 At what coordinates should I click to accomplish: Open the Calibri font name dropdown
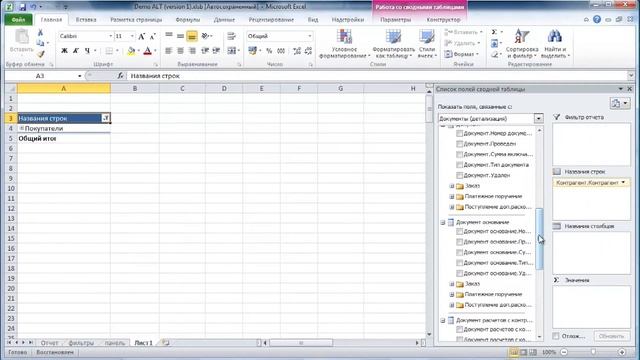[x=110, y=36]
